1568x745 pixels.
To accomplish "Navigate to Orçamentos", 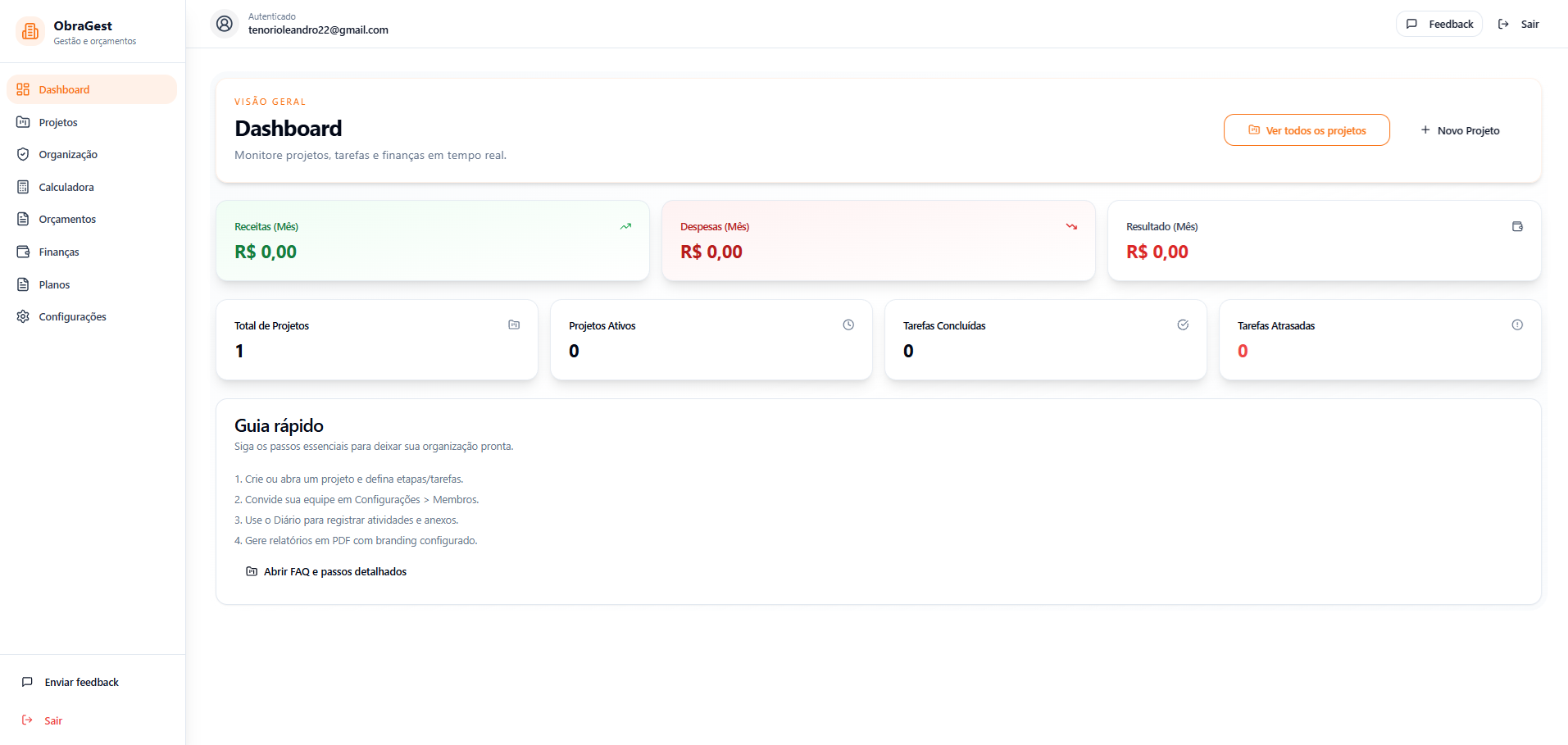I will coord(92,219).
